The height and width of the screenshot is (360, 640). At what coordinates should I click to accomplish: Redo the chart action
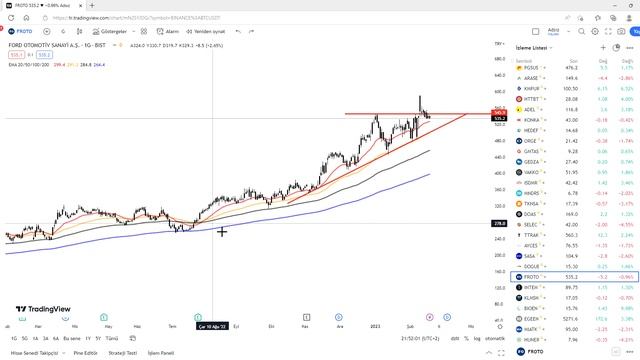[251, 31]
